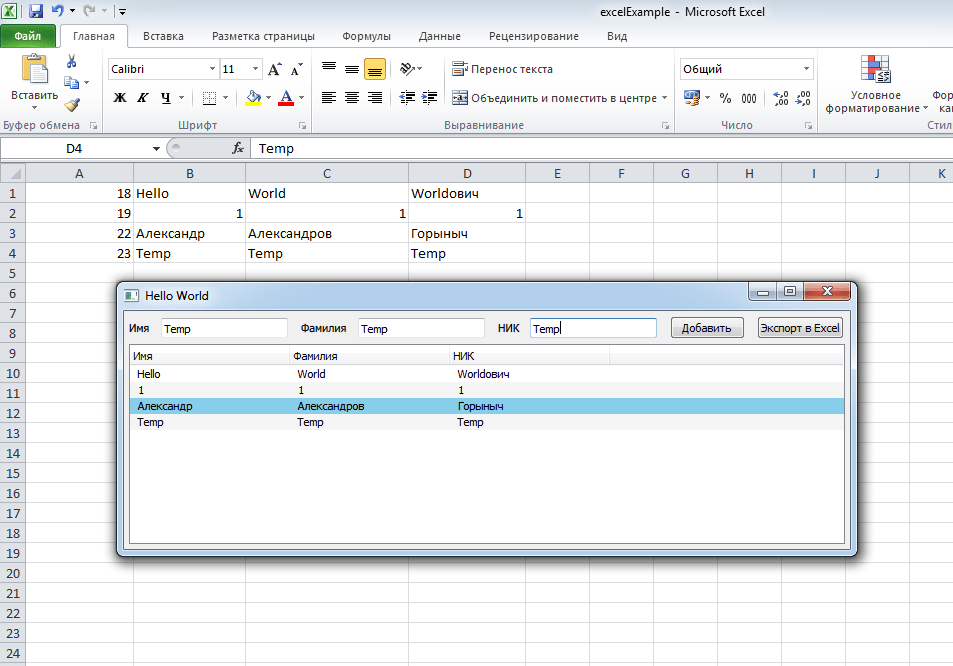
Task: Toggle italic formatting (К)
Action: coord(142,98)
